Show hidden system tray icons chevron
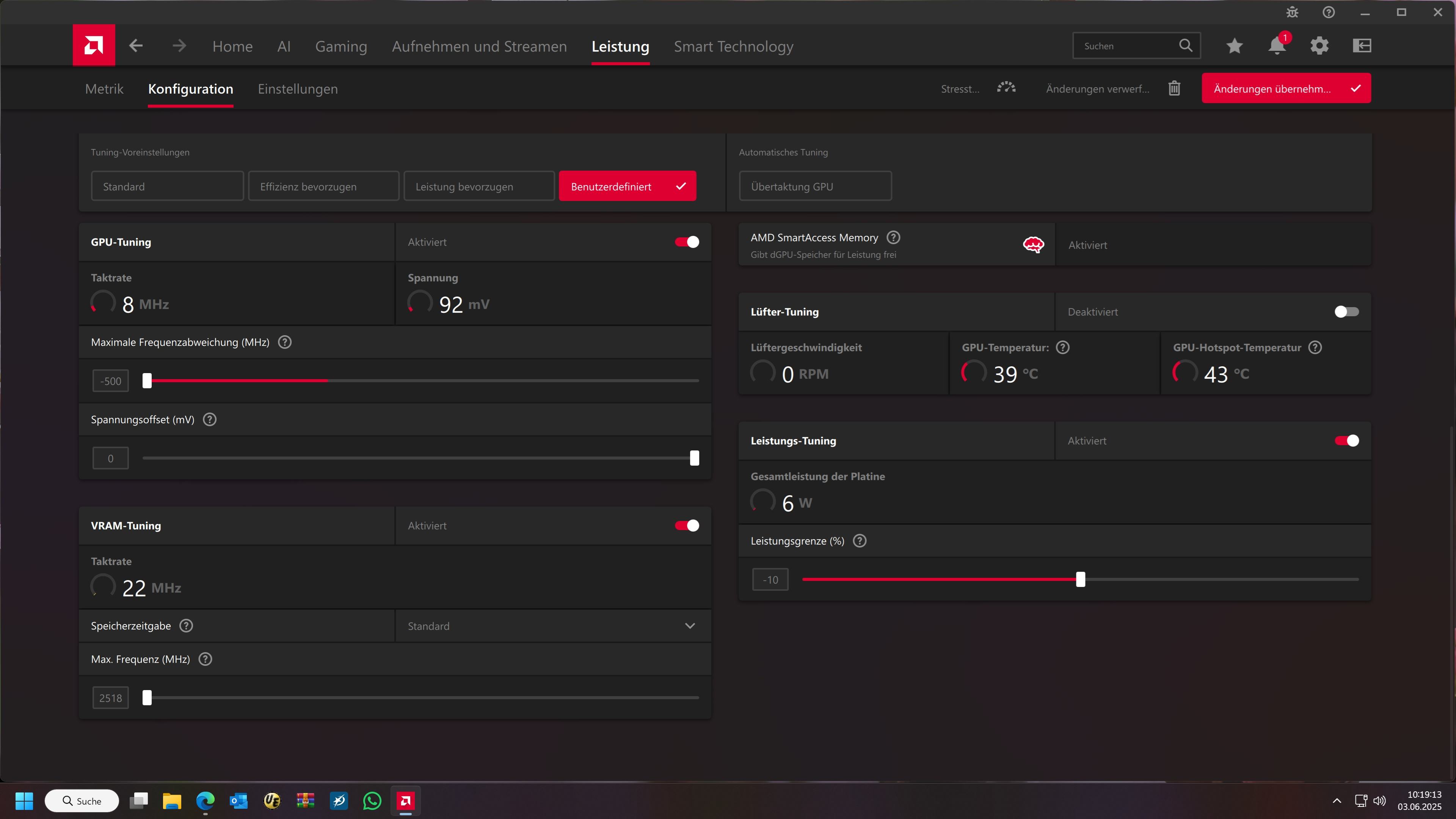 1337,801
